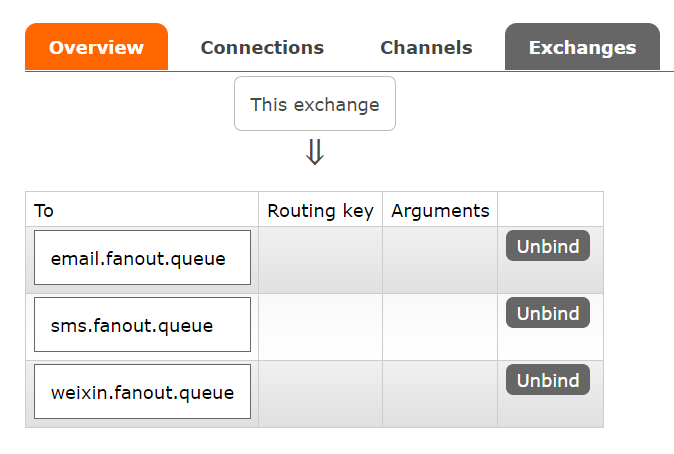This screenshot has height=454, width=674.
Task: Open the Overview tab
Action: (96, 47)
